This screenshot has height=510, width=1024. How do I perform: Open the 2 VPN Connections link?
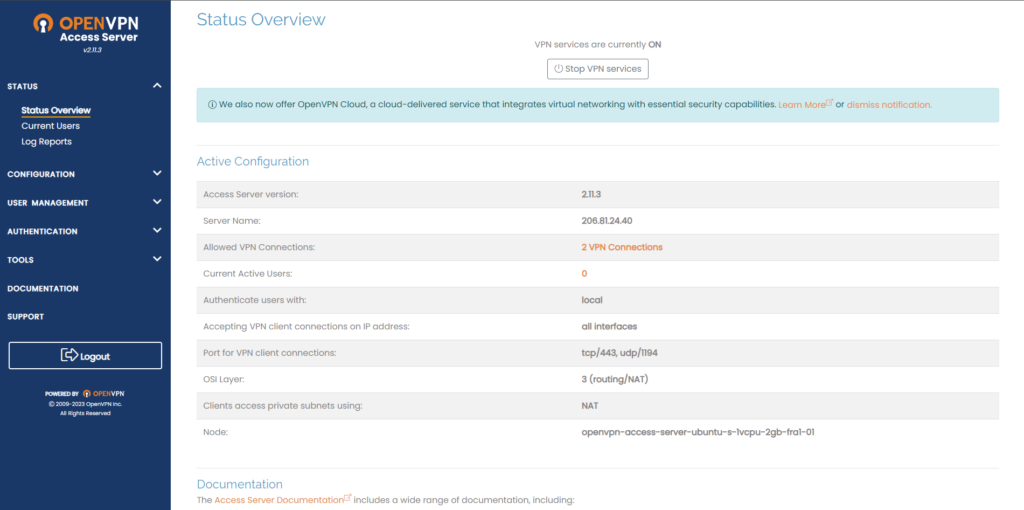(x=621, y=247)
